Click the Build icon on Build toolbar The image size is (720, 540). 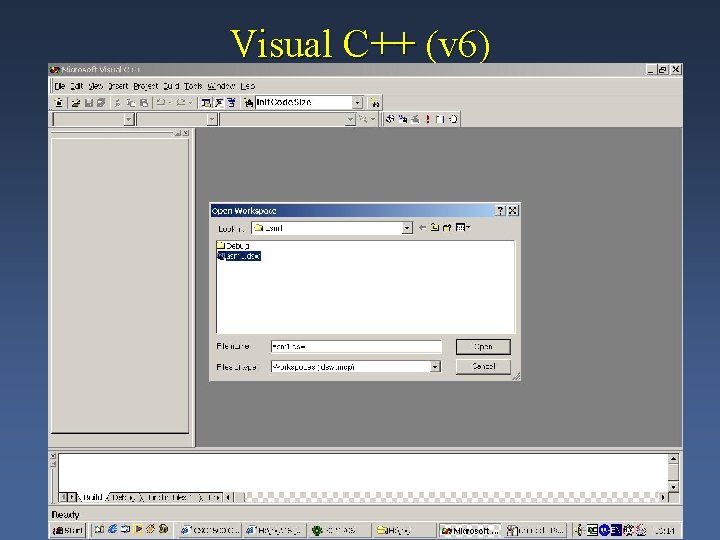click(x=403, y=119)
